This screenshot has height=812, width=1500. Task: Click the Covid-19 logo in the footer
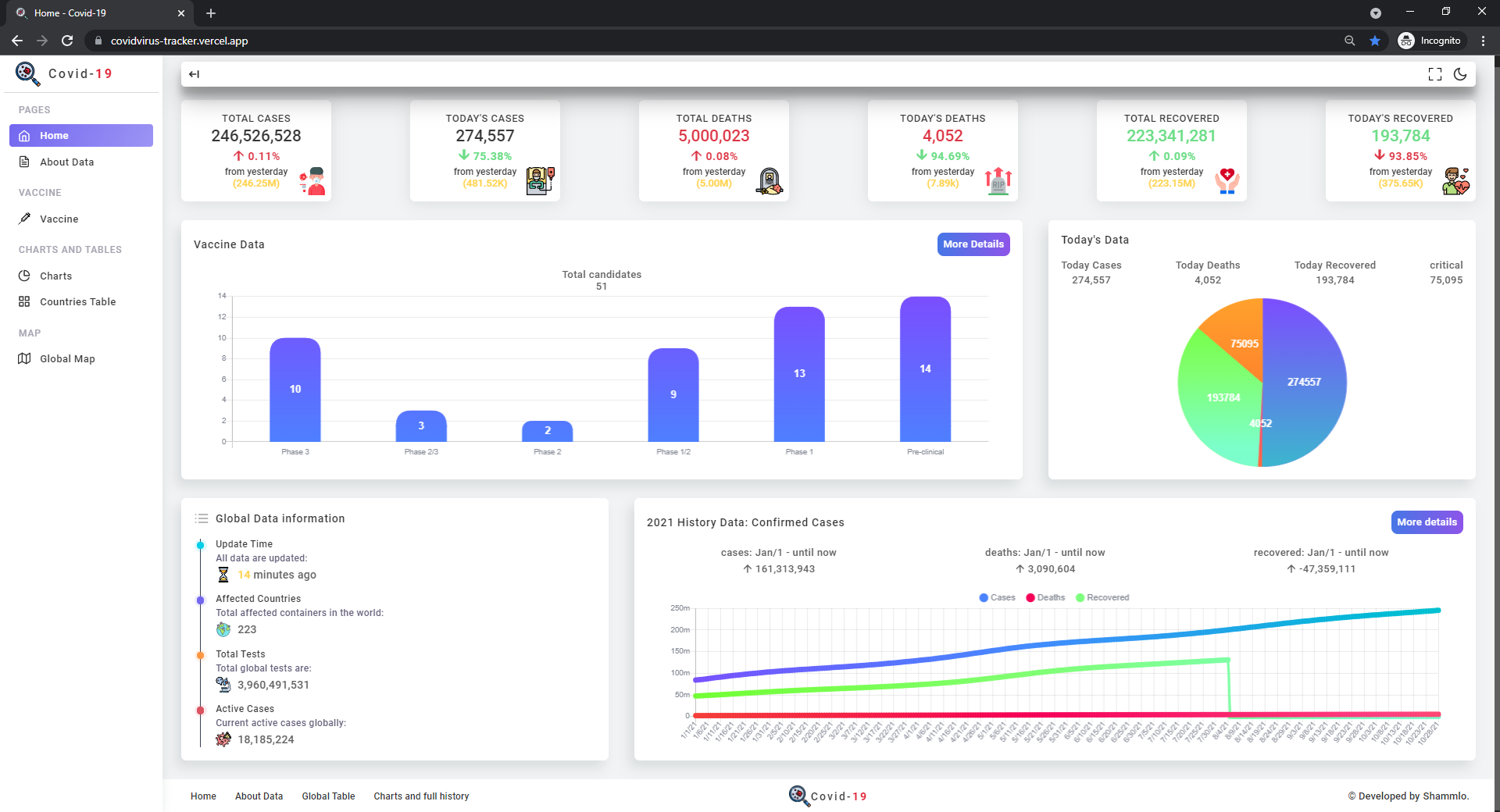click(828, 796)
